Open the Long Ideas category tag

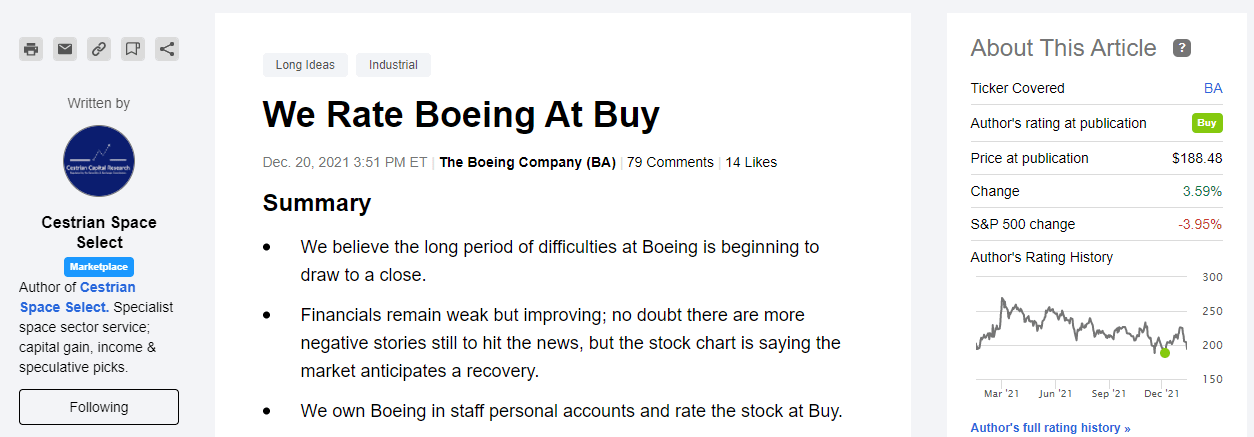(x=305, y=65)
